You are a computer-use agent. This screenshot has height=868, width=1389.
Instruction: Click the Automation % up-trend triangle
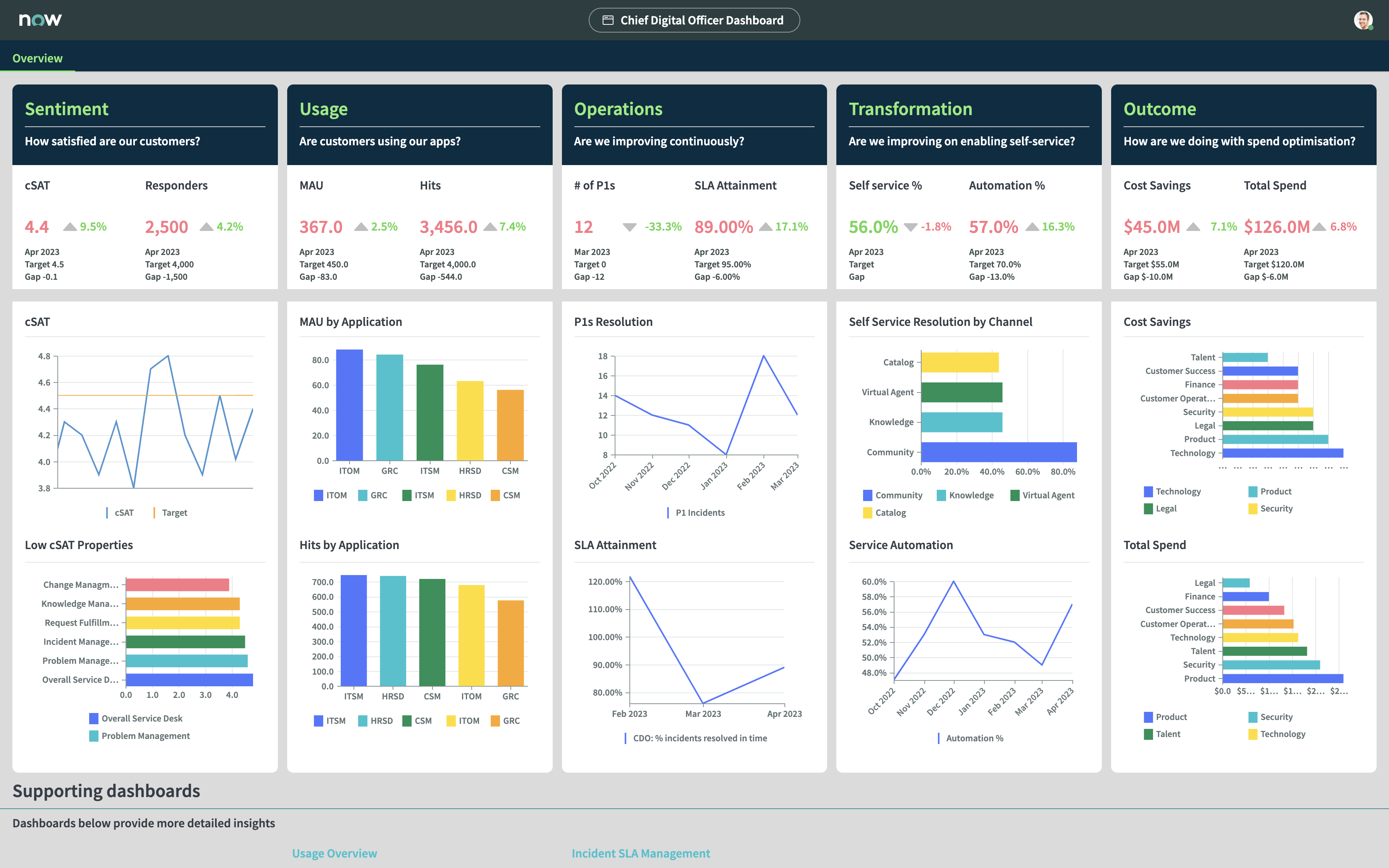pyautogui.click(x=1032, y=227)
